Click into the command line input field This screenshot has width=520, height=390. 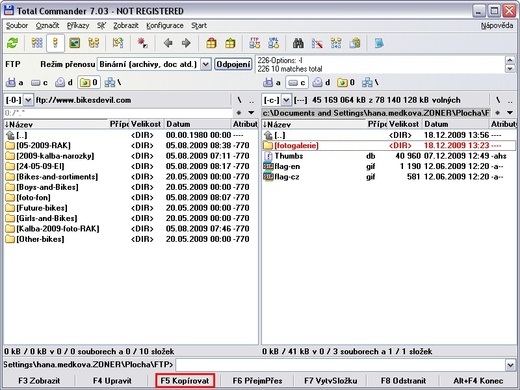click(340, 365)
